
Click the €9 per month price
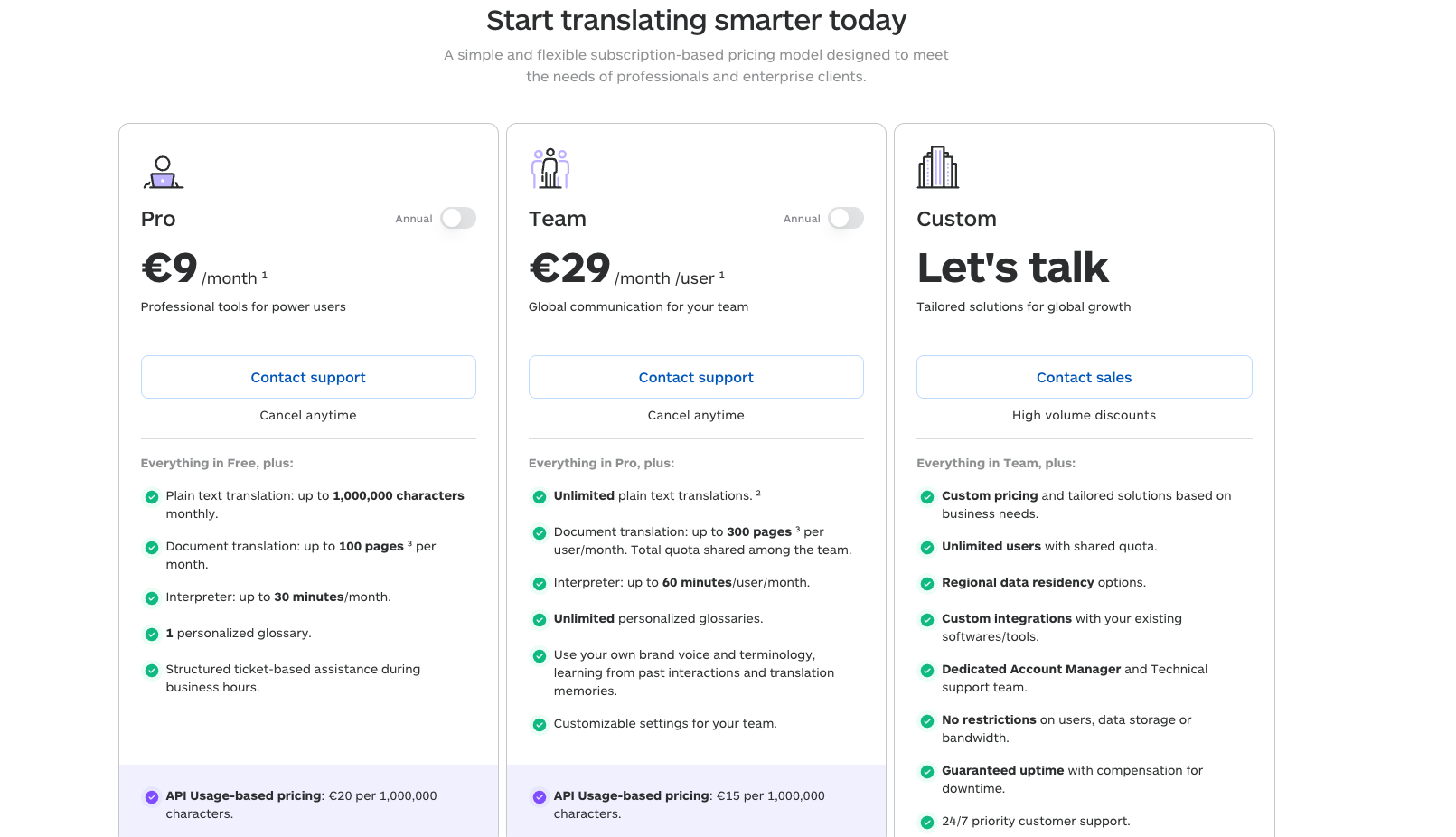pyautogui.click(x=170, y=268)
